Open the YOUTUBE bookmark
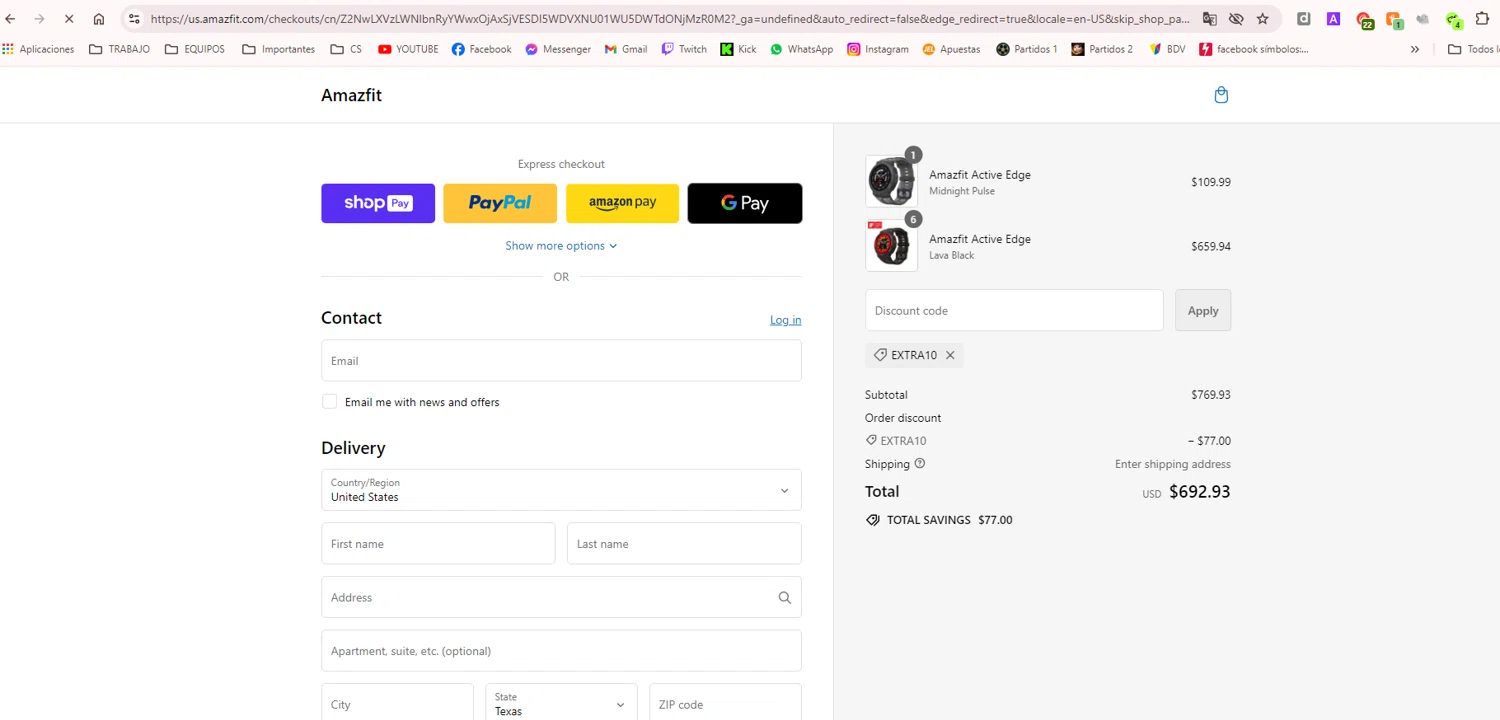 pyautogui.click(x=408, y=49)
